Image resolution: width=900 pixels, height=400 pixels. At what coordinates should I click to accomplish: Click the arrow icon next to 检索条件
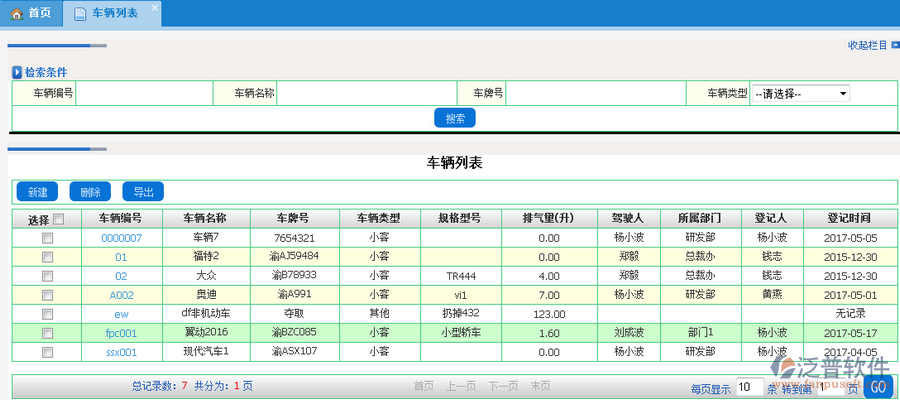(17, 72)
